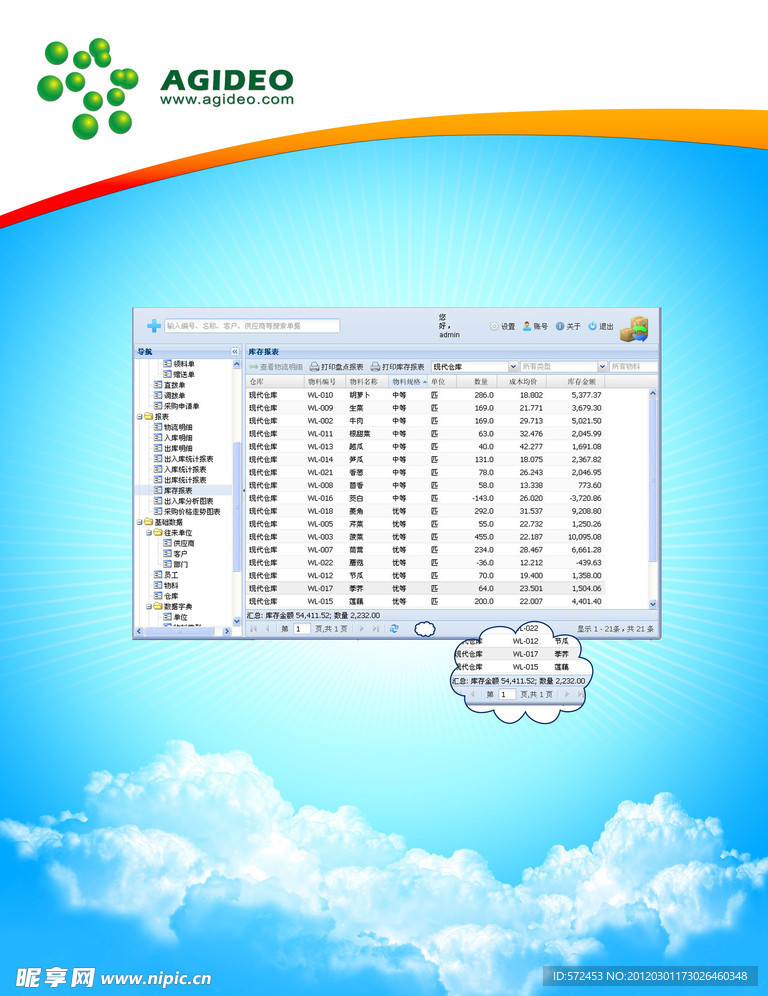Click the blue plus add icon

(x=153, y=326)
